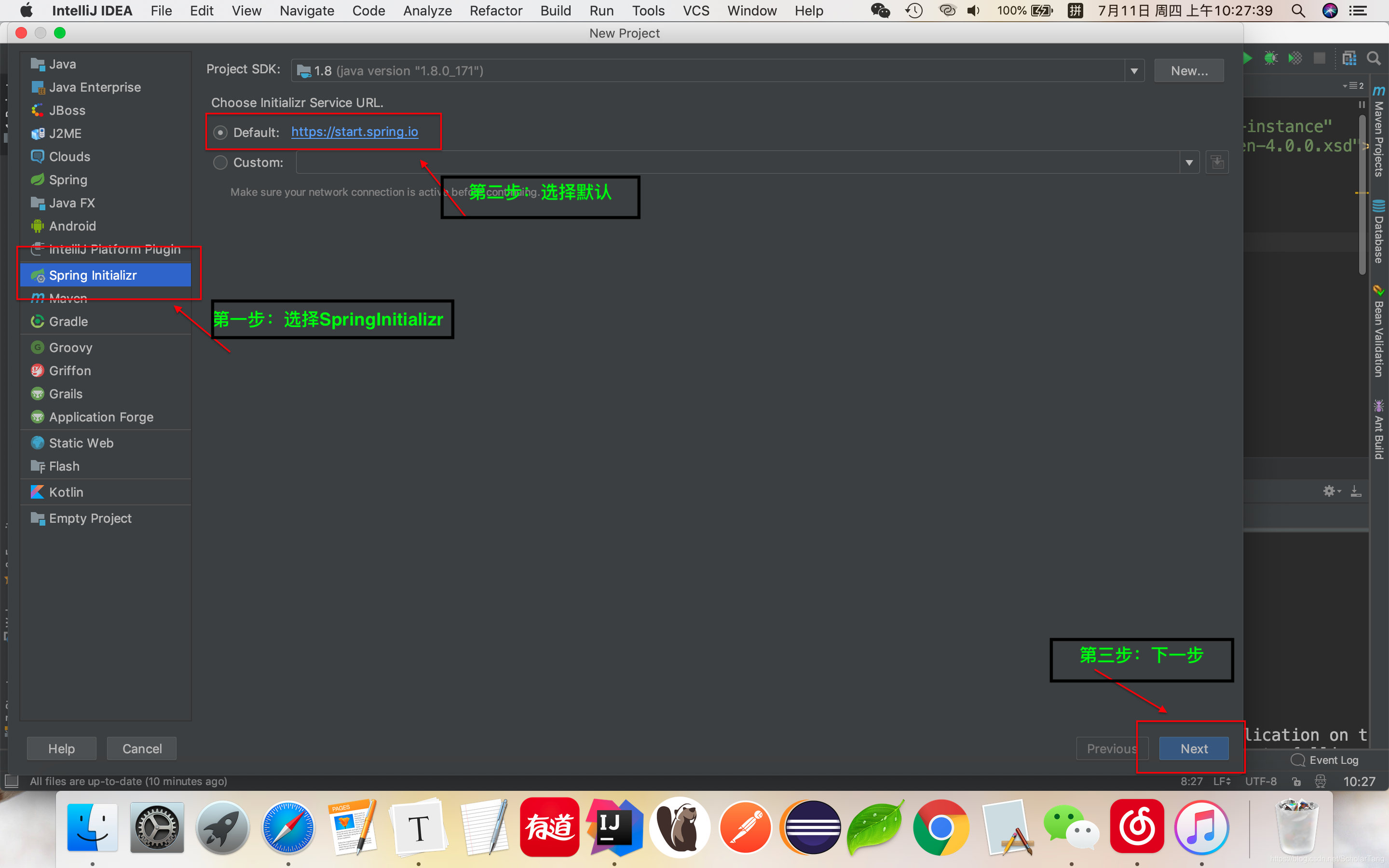Click the Cancel button
This screenshot has height=868, width=1389.
[x=142, y=748]
